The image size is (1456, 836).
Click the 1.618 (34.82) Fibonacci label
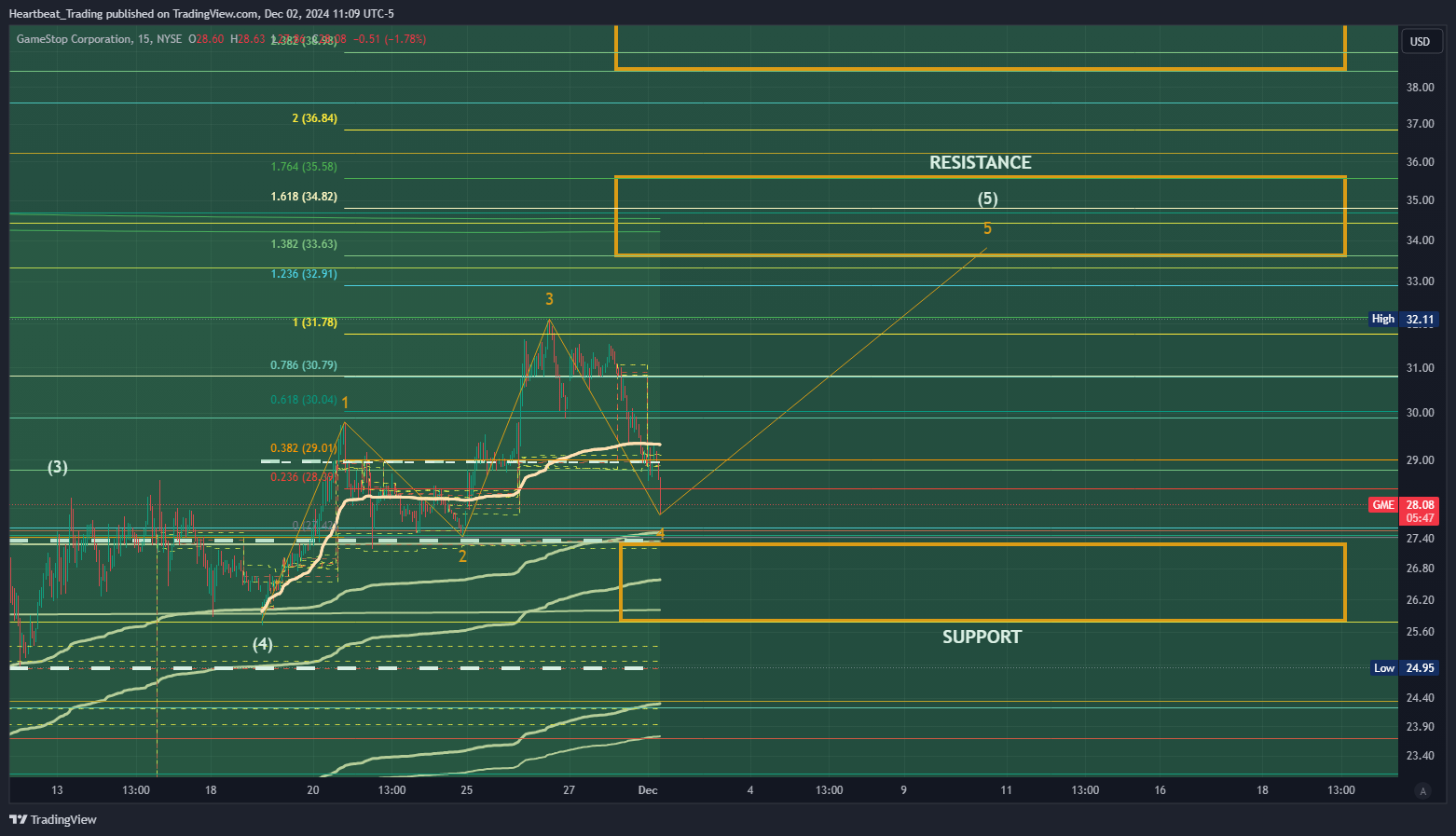coord(304,197)
